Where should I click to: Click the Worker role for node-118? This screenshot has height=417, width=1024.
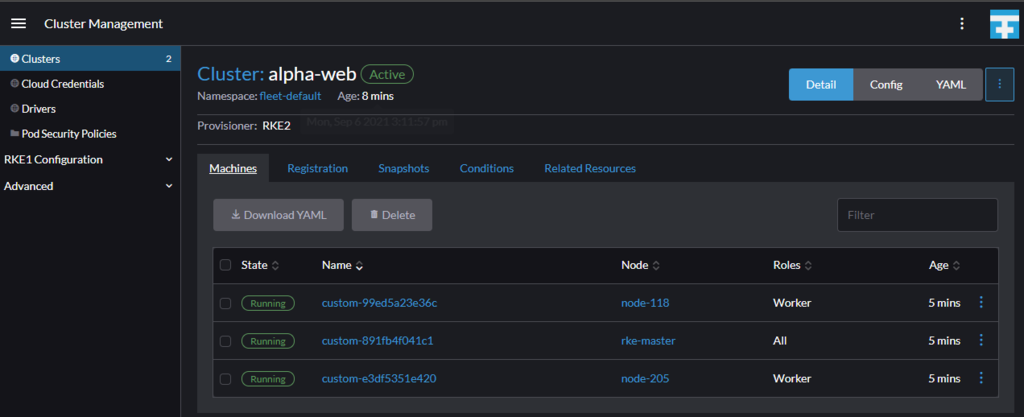click(x=792, y=303)
